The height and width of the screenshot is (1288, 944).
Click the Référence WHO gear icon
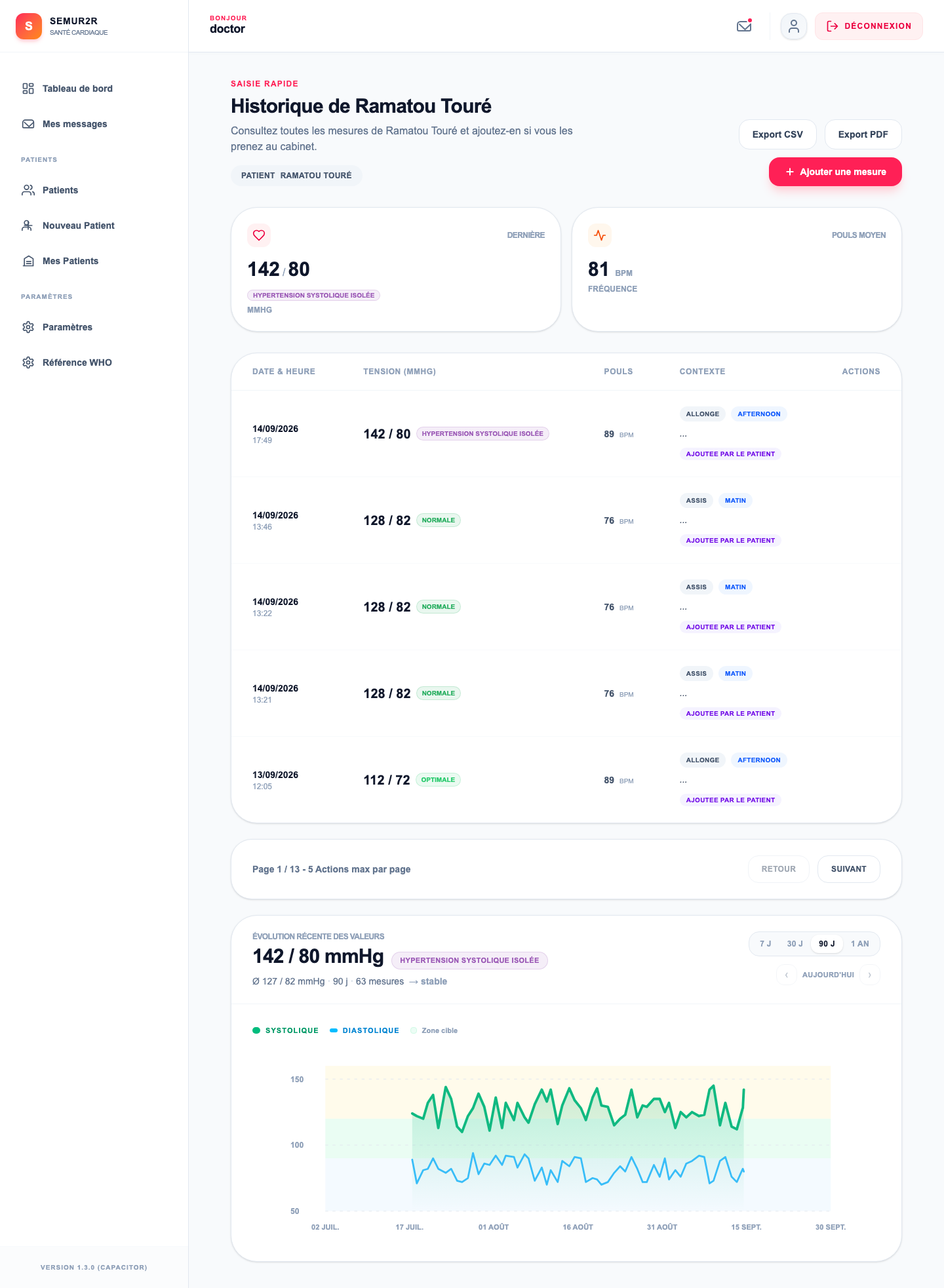28,362
